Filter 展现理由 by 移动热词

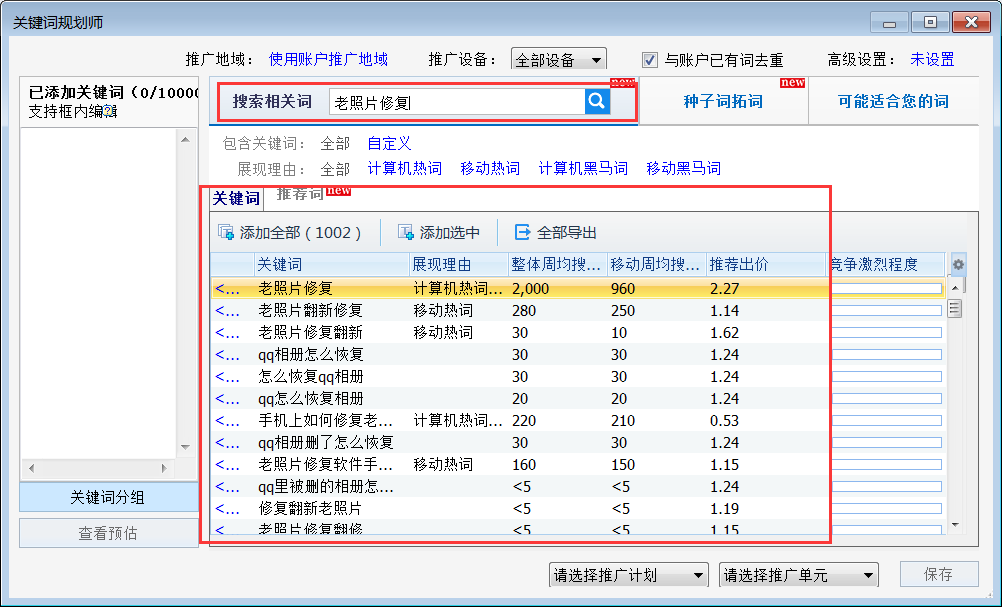point(490,168)
